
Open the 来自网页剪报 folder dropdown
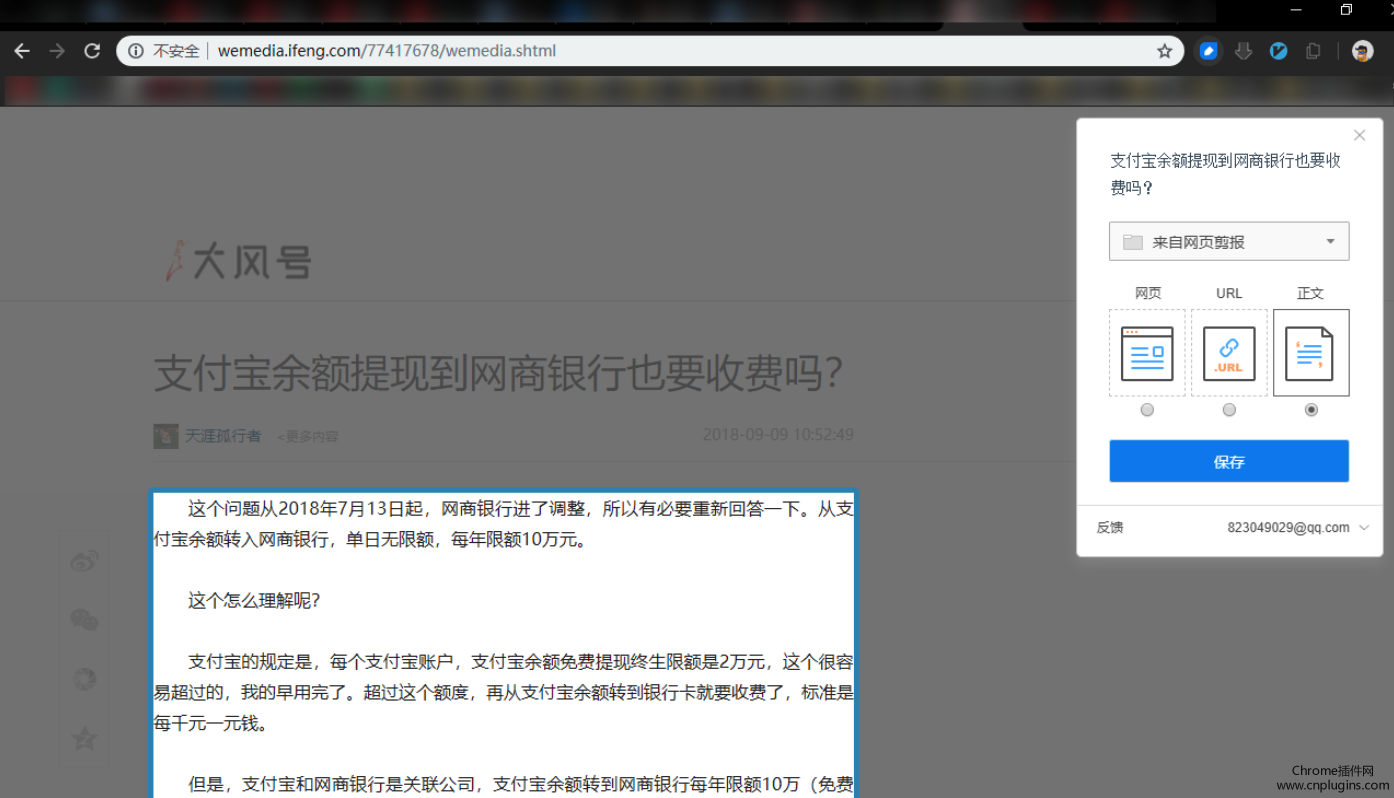coord(1229,241)
